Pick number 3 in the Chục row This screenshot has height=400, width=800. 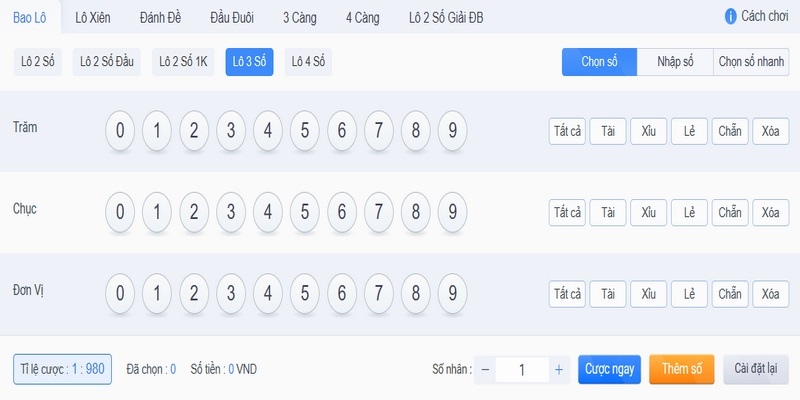[x=231, y=212]
